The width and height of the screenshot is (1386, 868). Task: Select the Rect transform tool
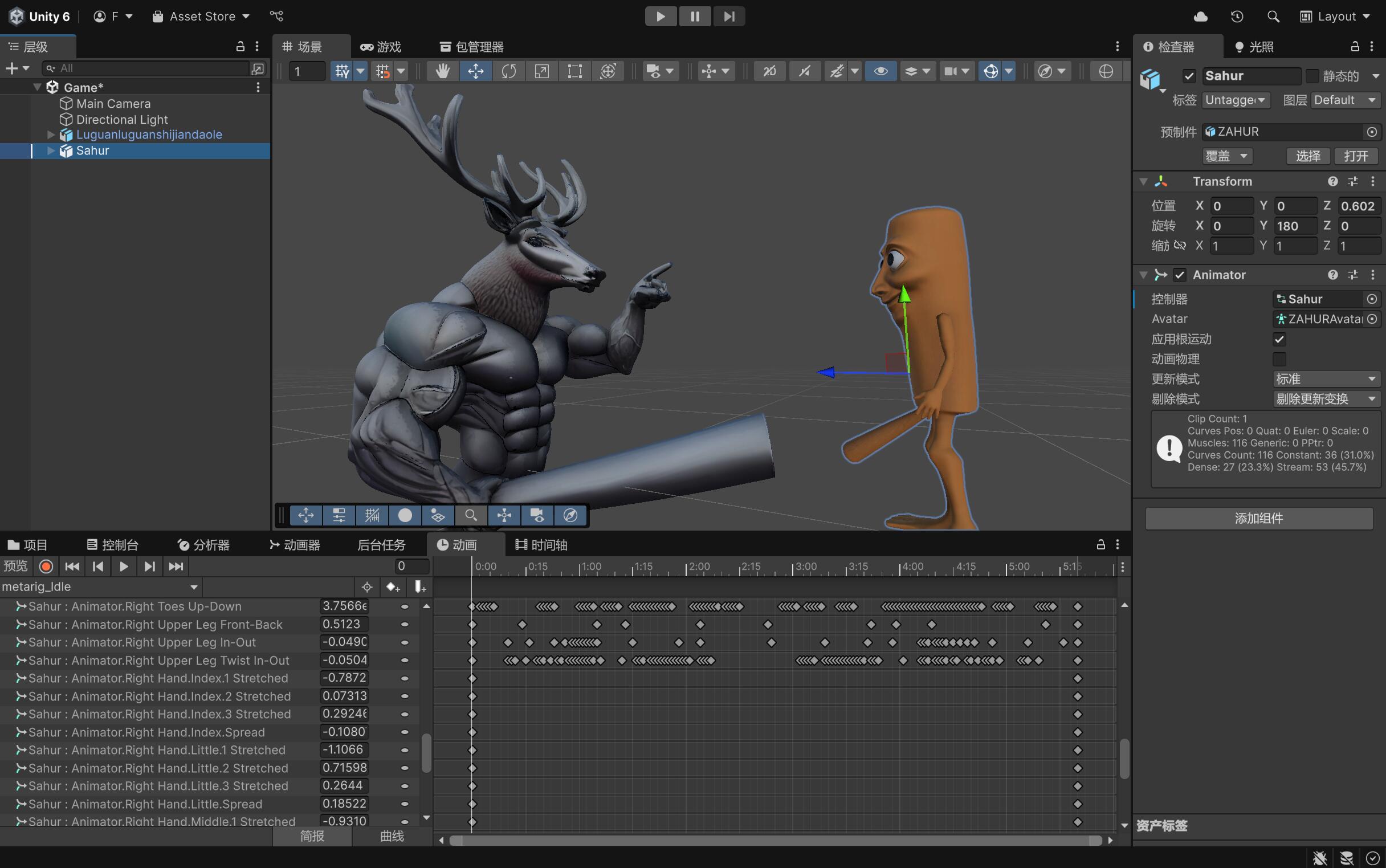click(x=574, y=71)
